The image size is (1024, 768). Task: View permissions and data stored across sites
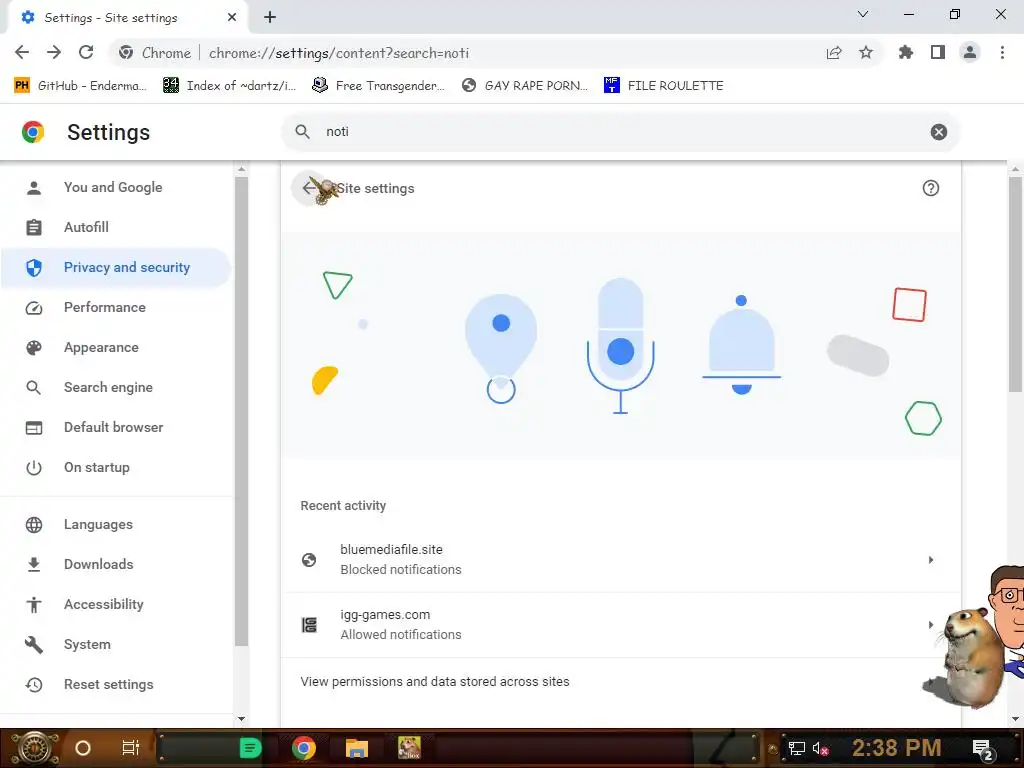pyautogui.click(x=620, y=682)
